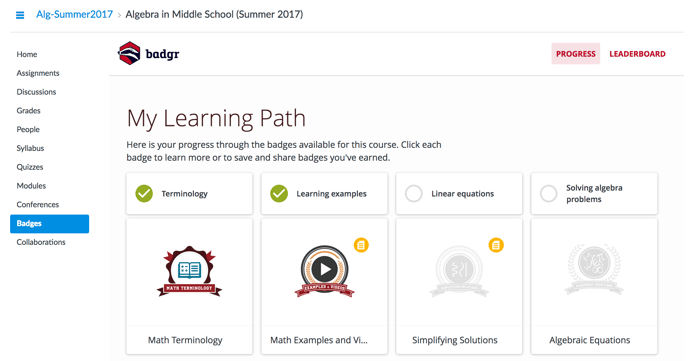Viewport: 688px width, 361px height.
Task: Open the Math Terminology badge image
Action: [x=189, y=271]
